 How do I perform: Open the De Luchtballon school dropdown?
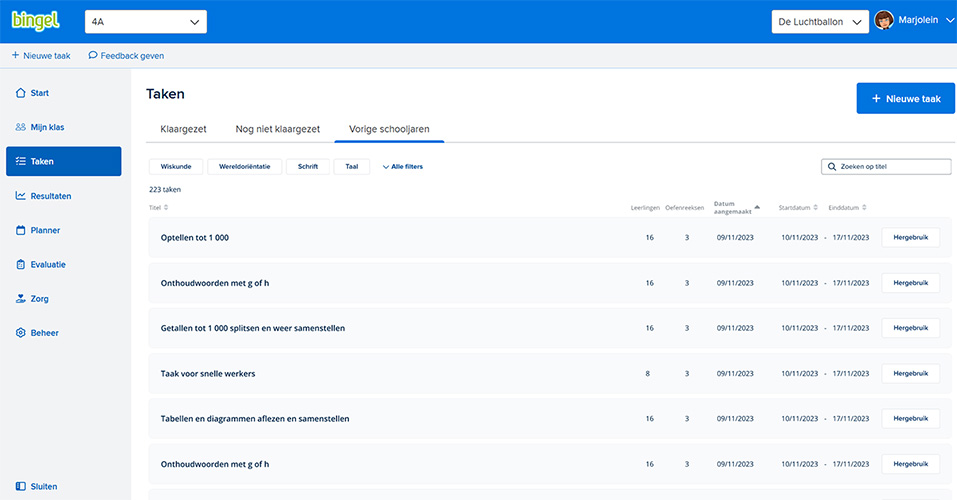tap(820, 22)
